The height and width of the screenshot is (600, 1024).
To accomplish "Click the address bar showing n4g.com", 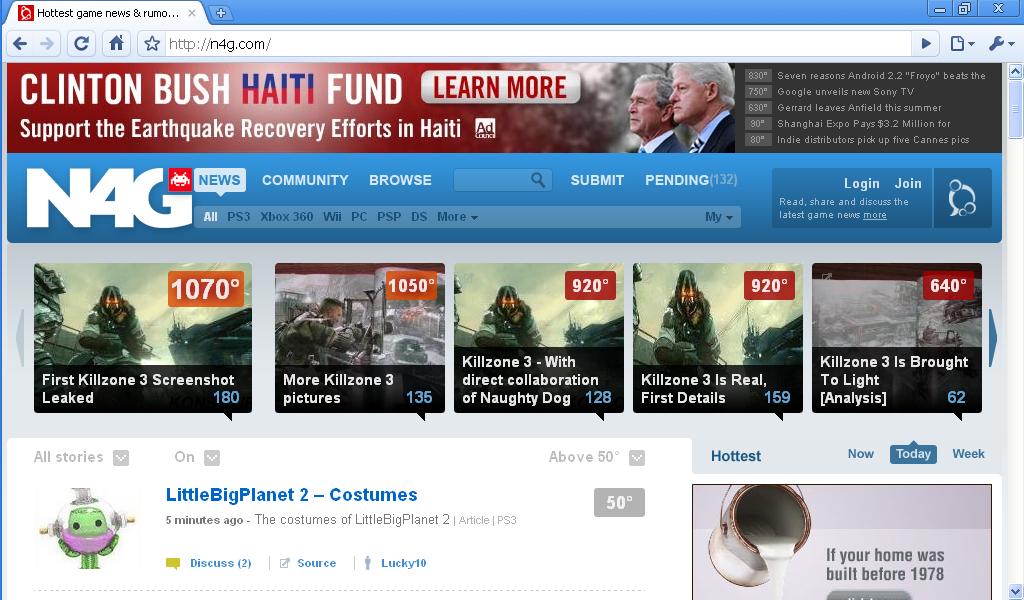I will [538, 44].
